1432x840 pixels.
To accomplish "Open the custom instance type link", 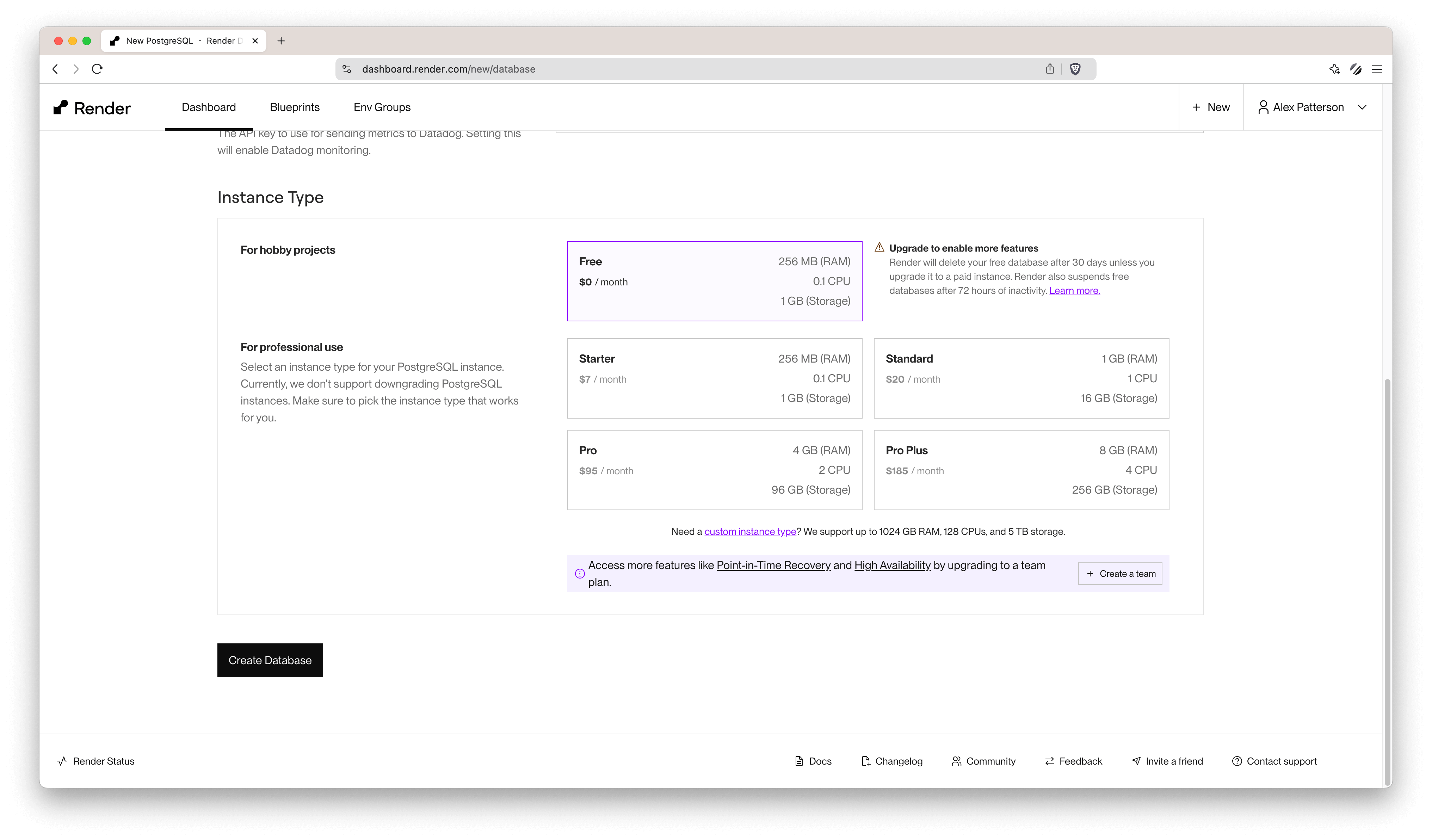I will click(x=750, y=531).
